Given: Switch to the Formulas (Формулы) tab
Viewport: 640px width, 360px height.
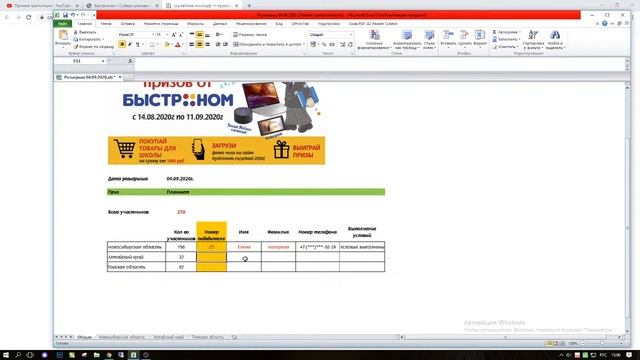Looking at the screenshot, I should (x=196, y=24).
